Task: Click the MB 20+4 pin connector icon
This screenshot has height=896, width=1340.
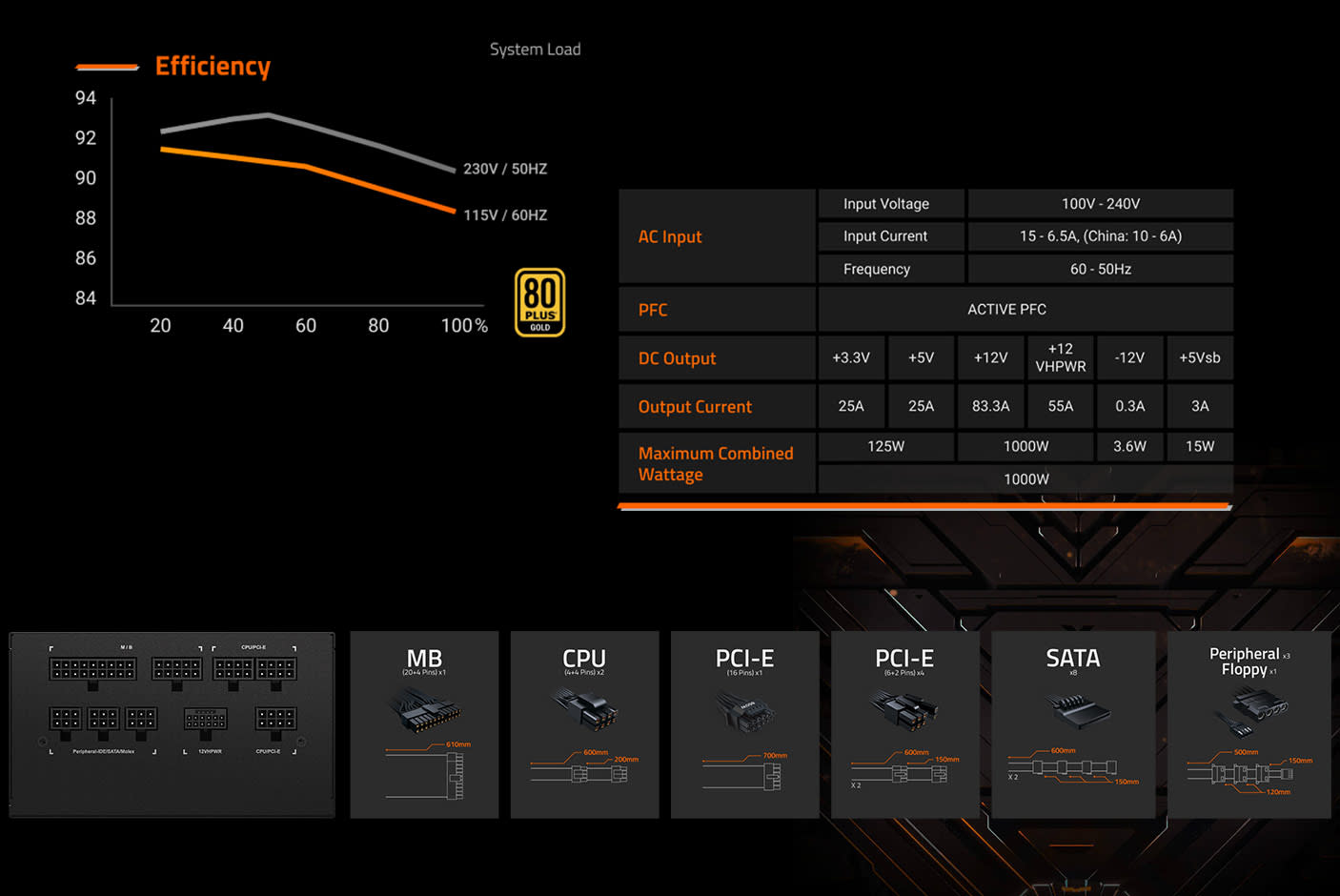Action: click(x=424, y=712)
